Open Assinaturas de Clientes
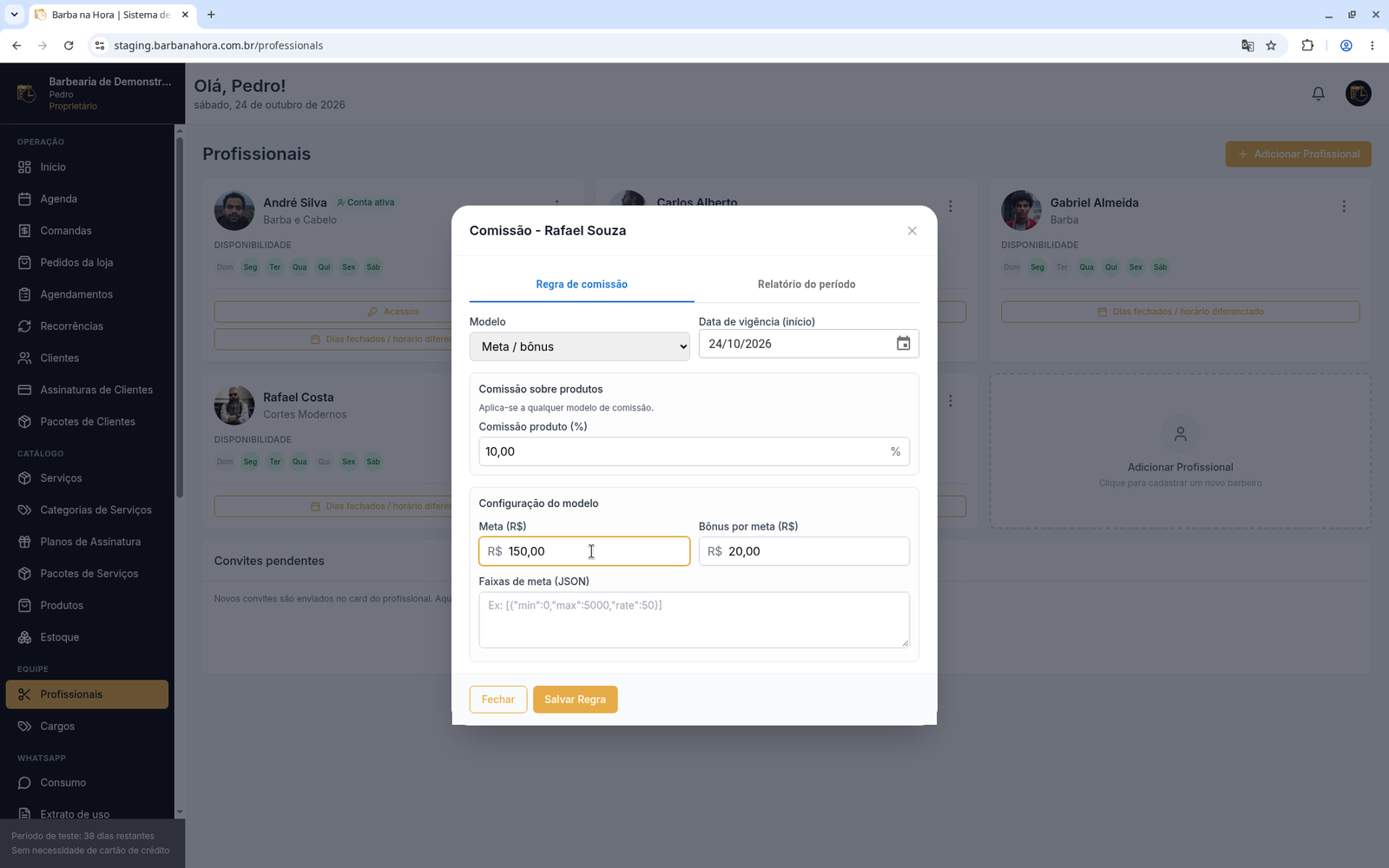The height and width of the screenshot is (868, 1389). [87, 390]
